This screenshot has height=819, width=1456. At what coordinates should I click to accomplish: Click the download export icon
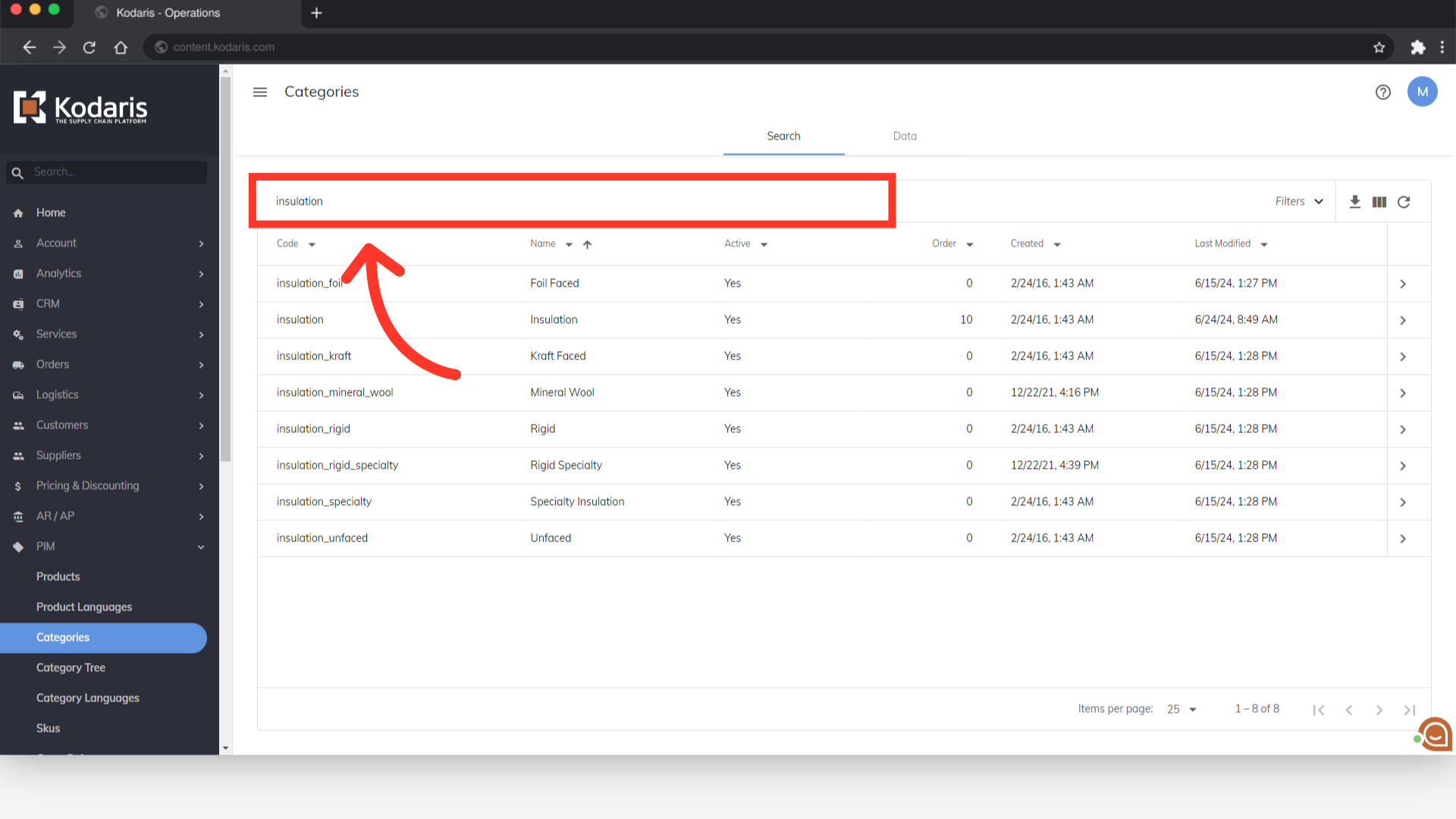[1355, 202]
